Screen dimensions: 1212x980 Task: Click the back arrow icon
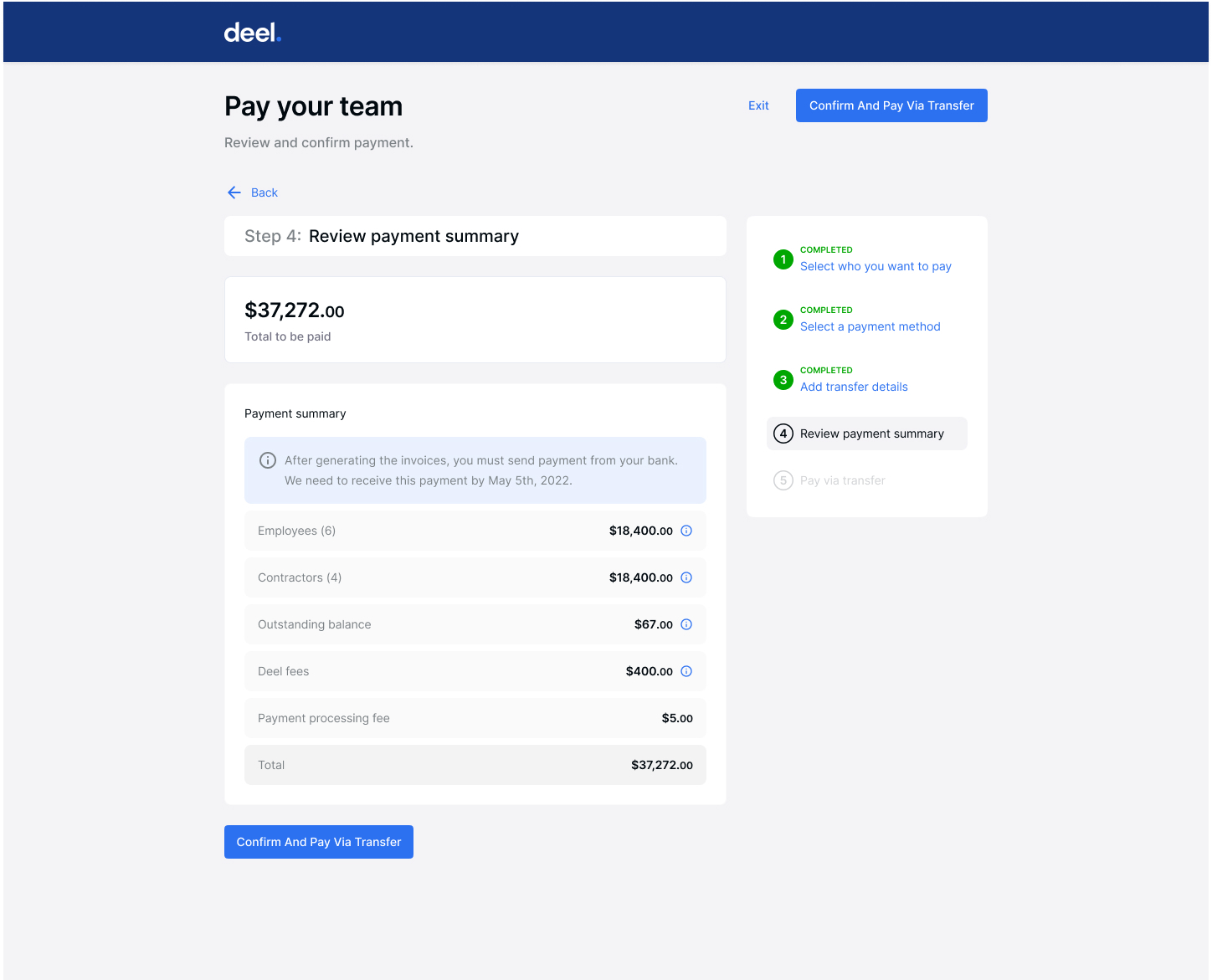[x=234, y=192]
